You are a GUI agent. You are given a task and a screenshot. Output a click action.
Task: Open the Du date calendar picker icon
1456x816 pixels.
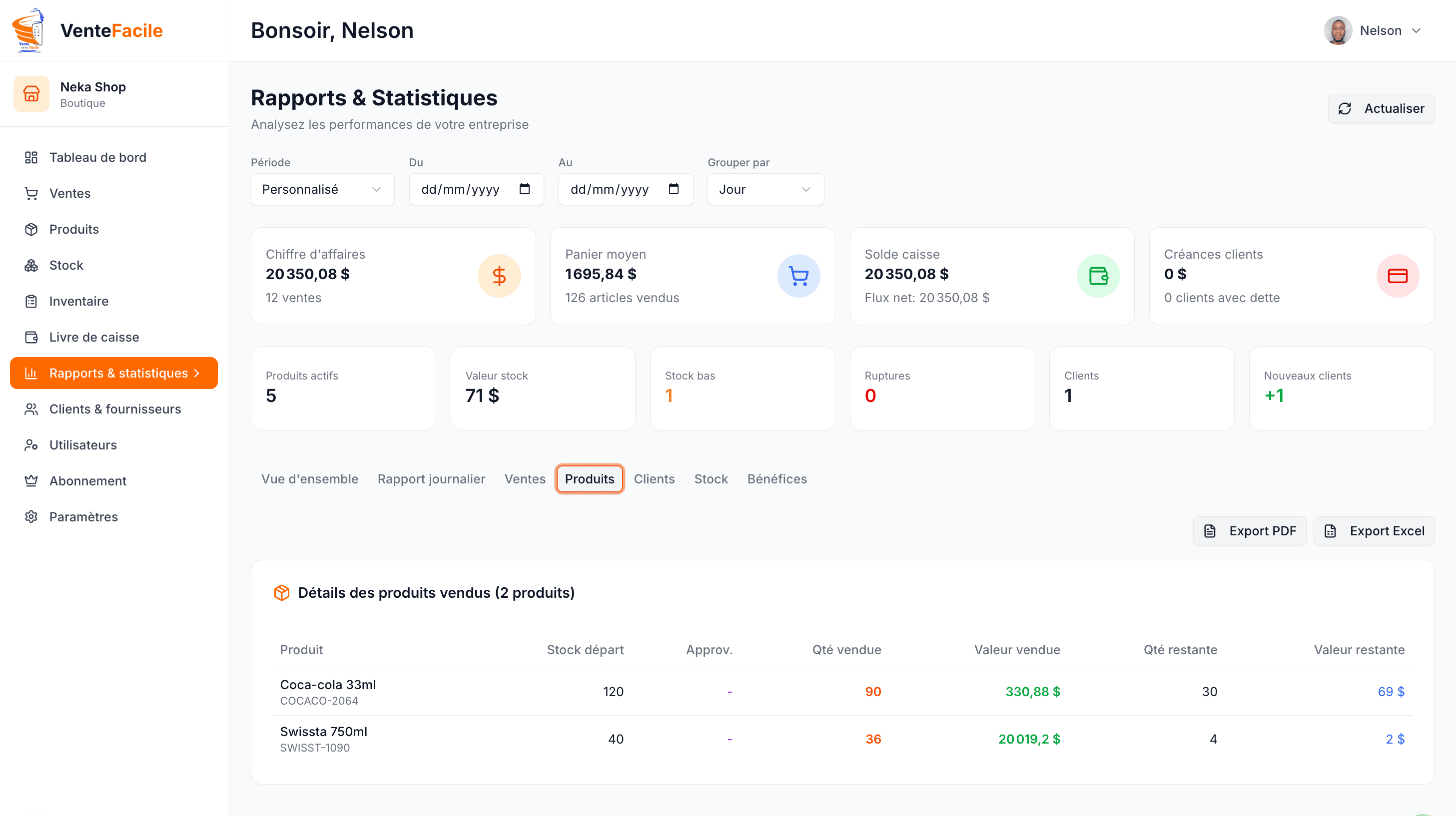pos(524,189)
